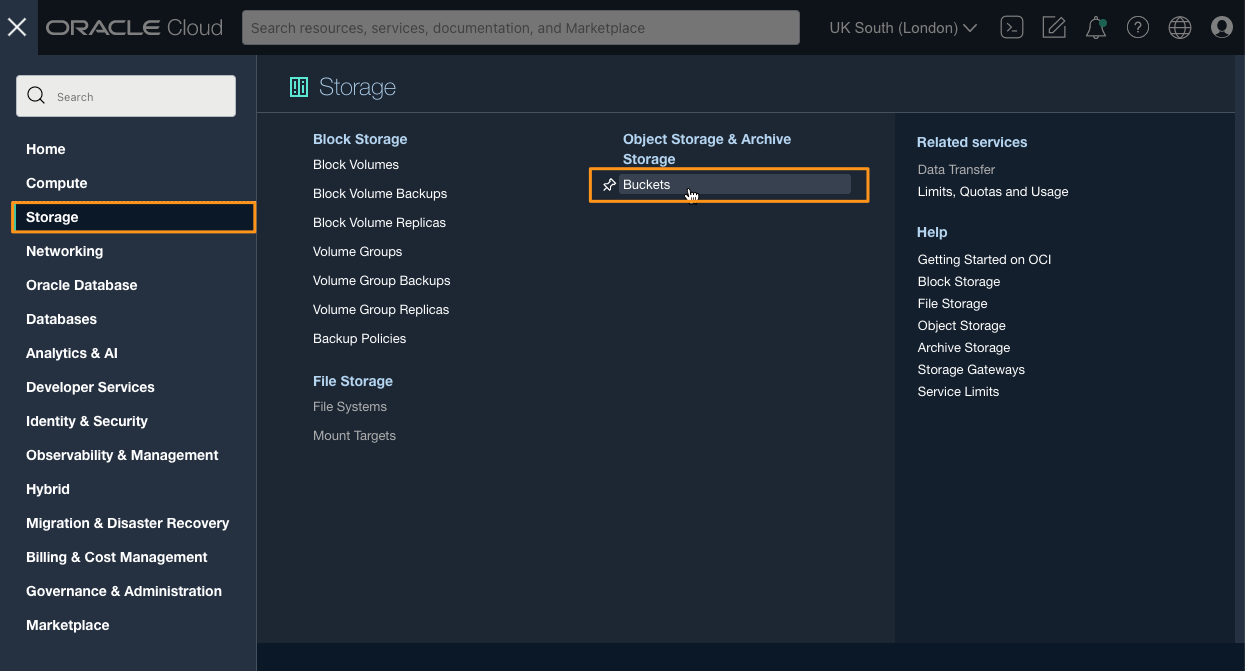Screen dimensions: 1245x671
Task: Open language settings via the globe icon
Action: pos(1179,27)
